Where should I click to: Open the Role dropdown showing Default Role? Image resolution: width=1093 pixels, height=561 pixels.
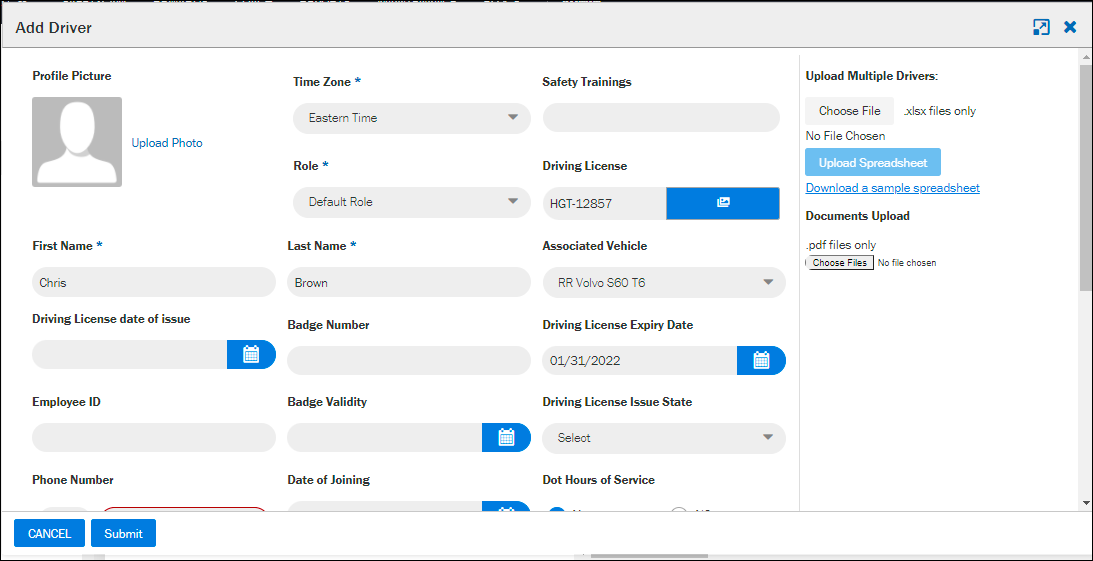411,202
